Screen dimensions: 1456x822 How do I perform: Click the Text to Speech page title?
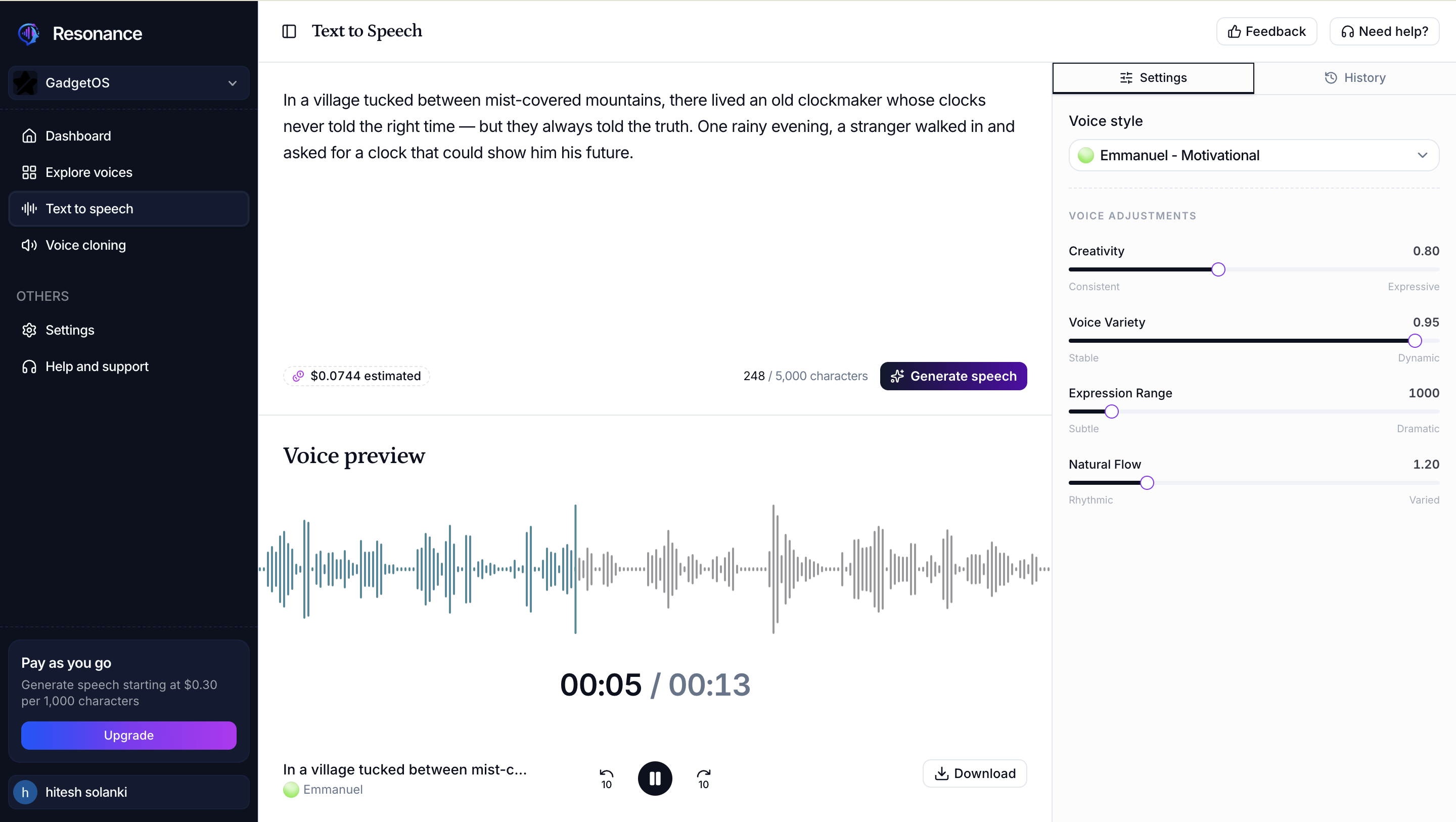(x=367, y=31)
